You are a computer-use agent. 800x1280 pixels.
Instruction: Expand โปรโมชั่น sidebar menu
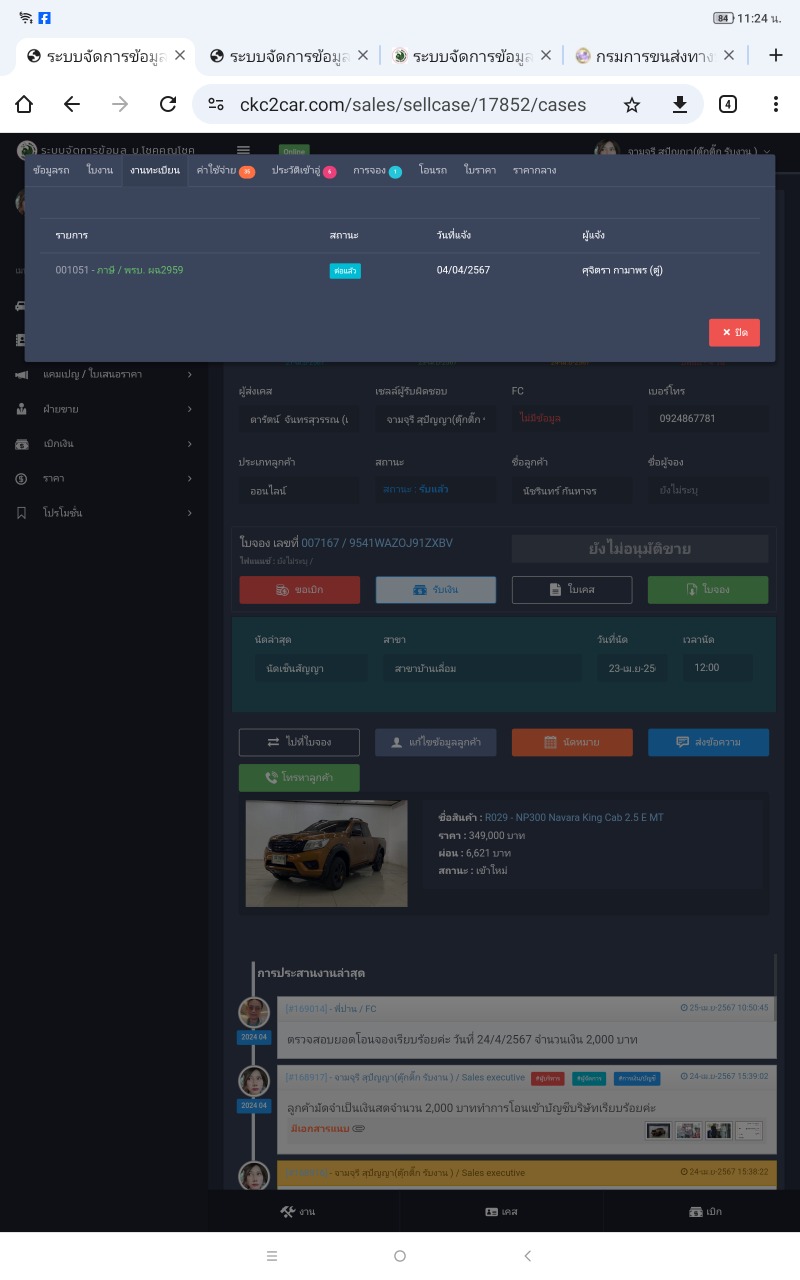pos(104,513)
